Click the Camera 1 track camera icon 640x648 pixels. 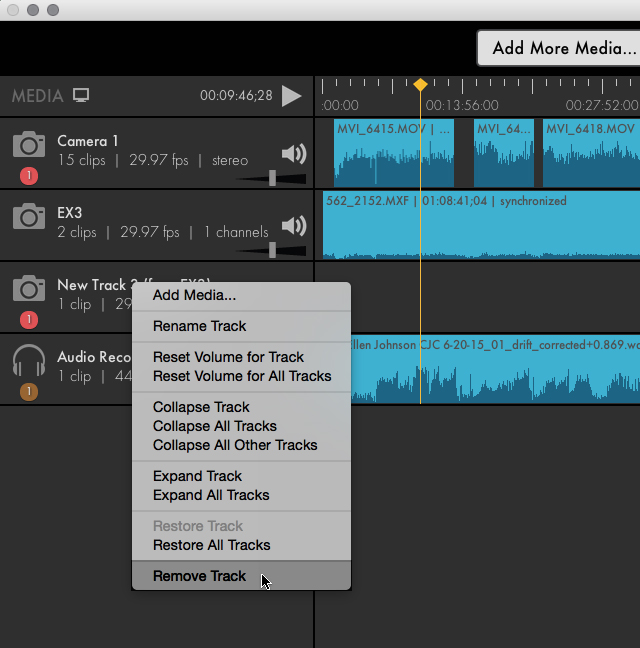[x=29, y=144]
